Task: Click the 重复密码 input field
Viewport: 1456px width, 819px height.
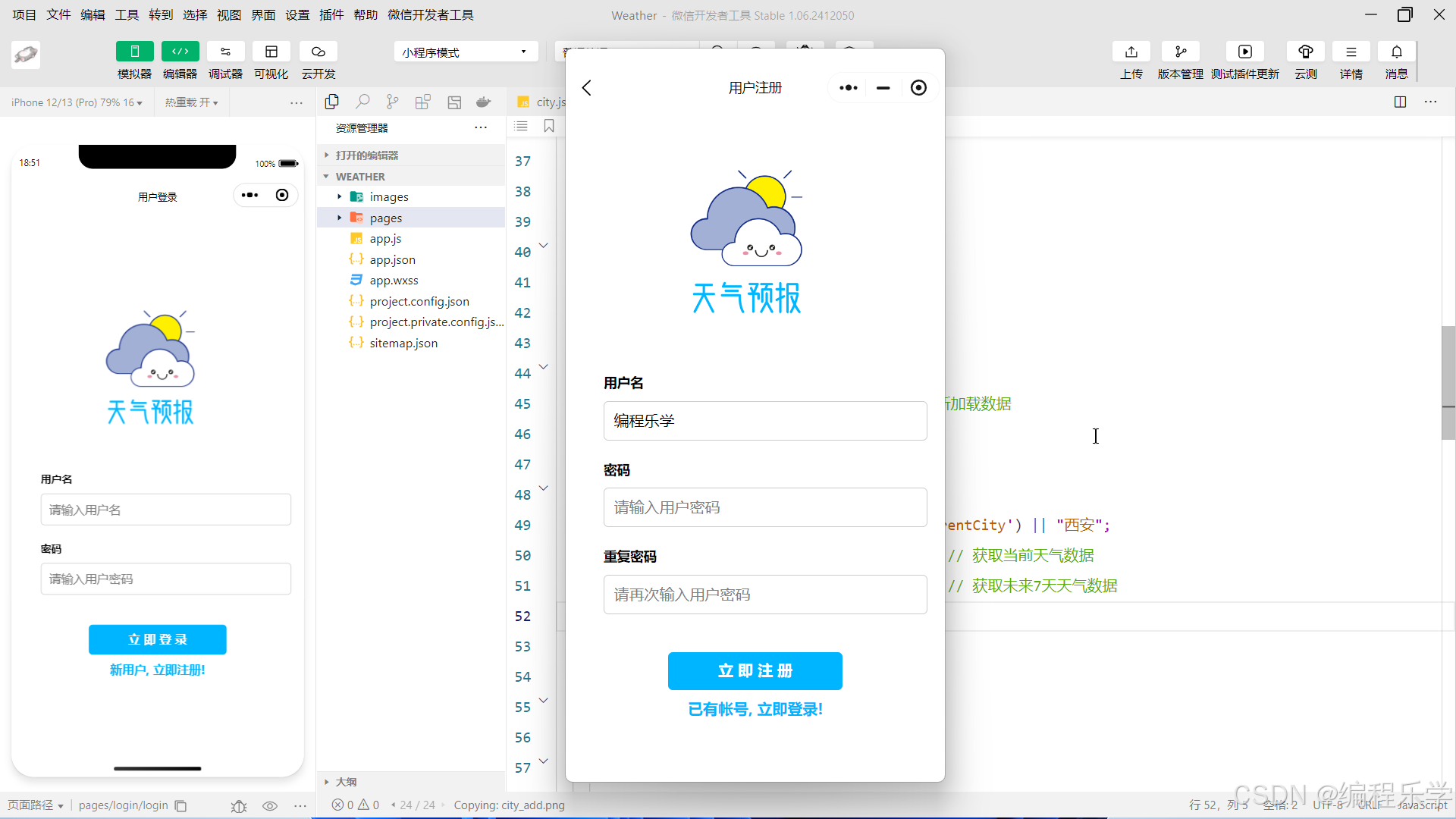Action: point(764,595)
